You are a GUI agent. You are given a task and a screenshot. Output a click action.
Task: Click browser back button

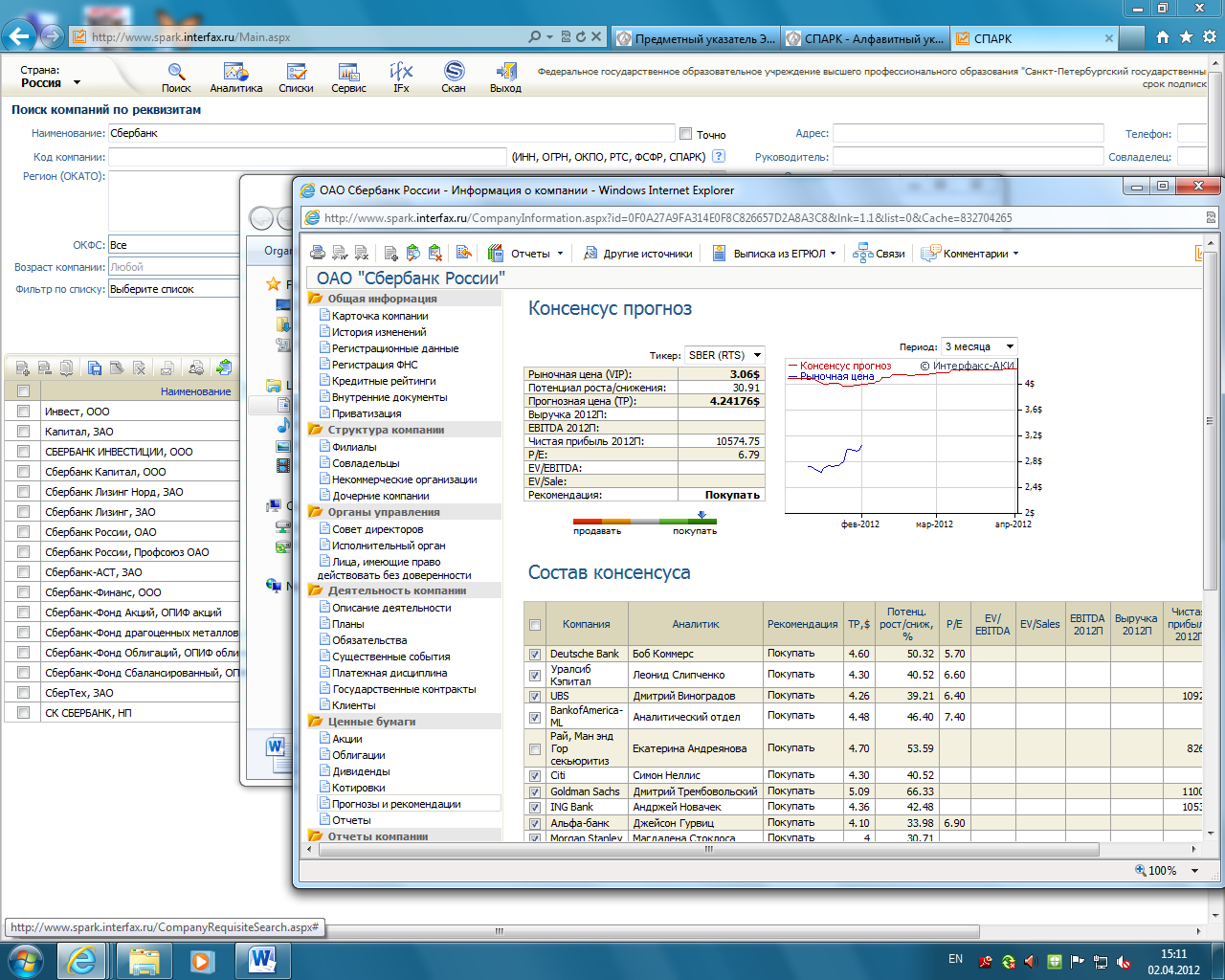(x=19, y=36)
